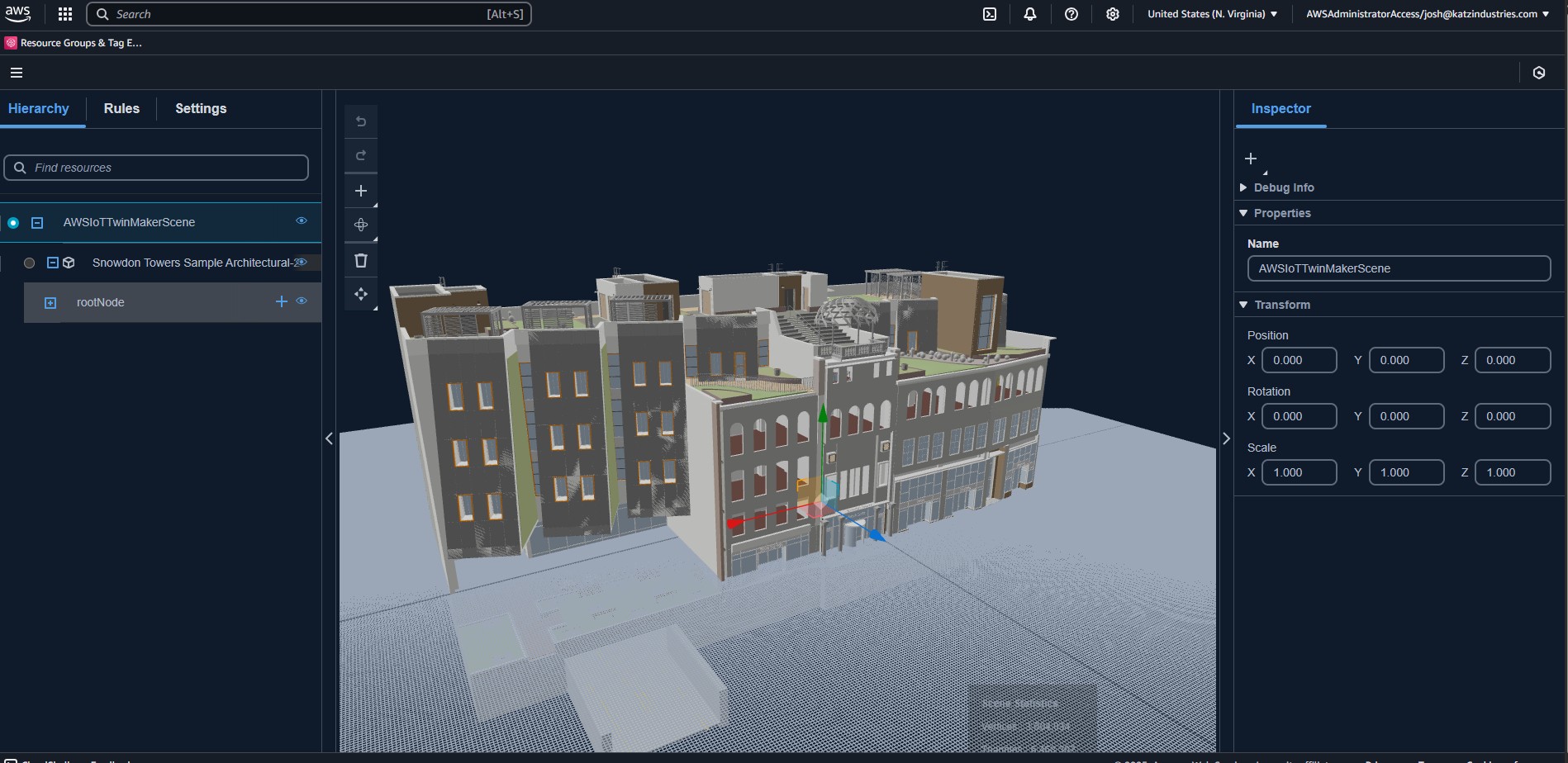Click the Delete trash icon in scene toolbar

pos(361,259)
